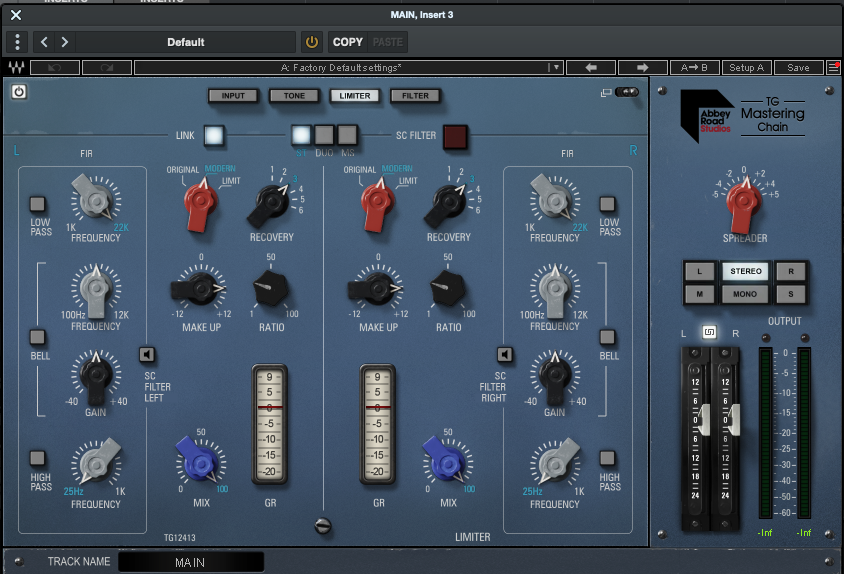This screenshot has width=844, height=574.
Task: Select the R monitor button
Action: pyautogui.click(x=791, y=271)
